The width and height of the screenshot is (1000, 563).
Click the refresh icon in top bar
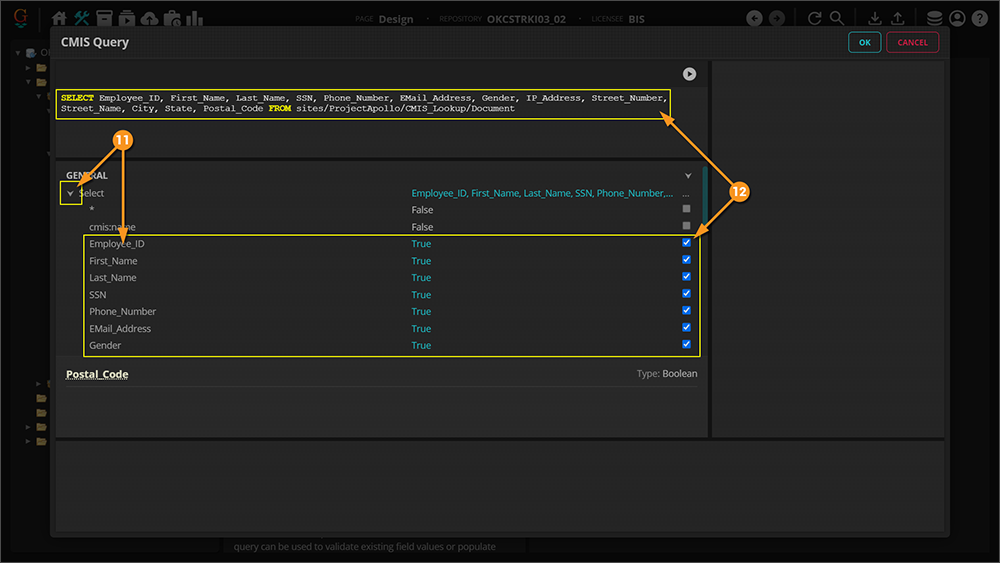(815, 19)
